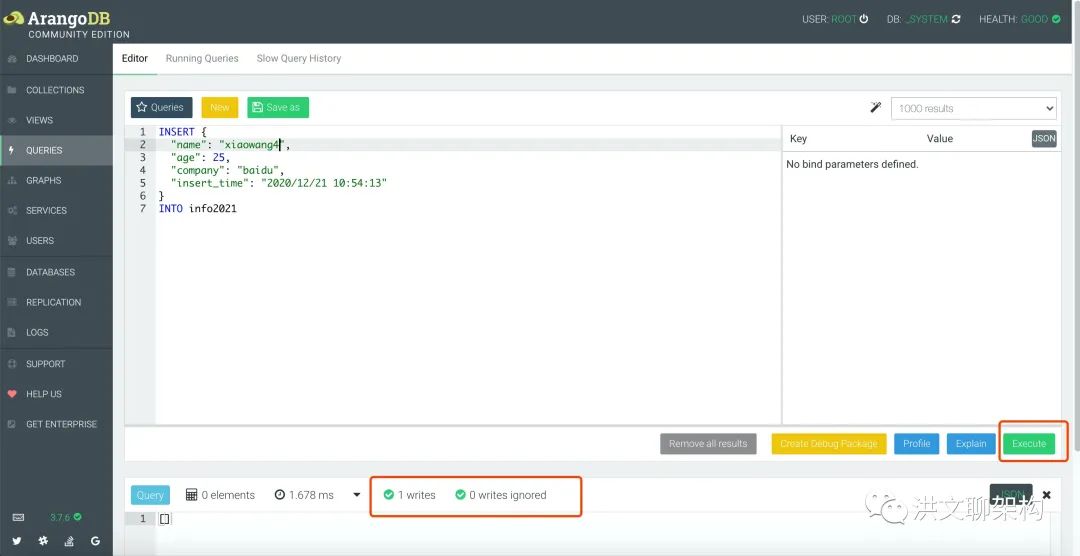1080x556 pixels.
Task: Open the Logs document icon
Action: point(12,332)
